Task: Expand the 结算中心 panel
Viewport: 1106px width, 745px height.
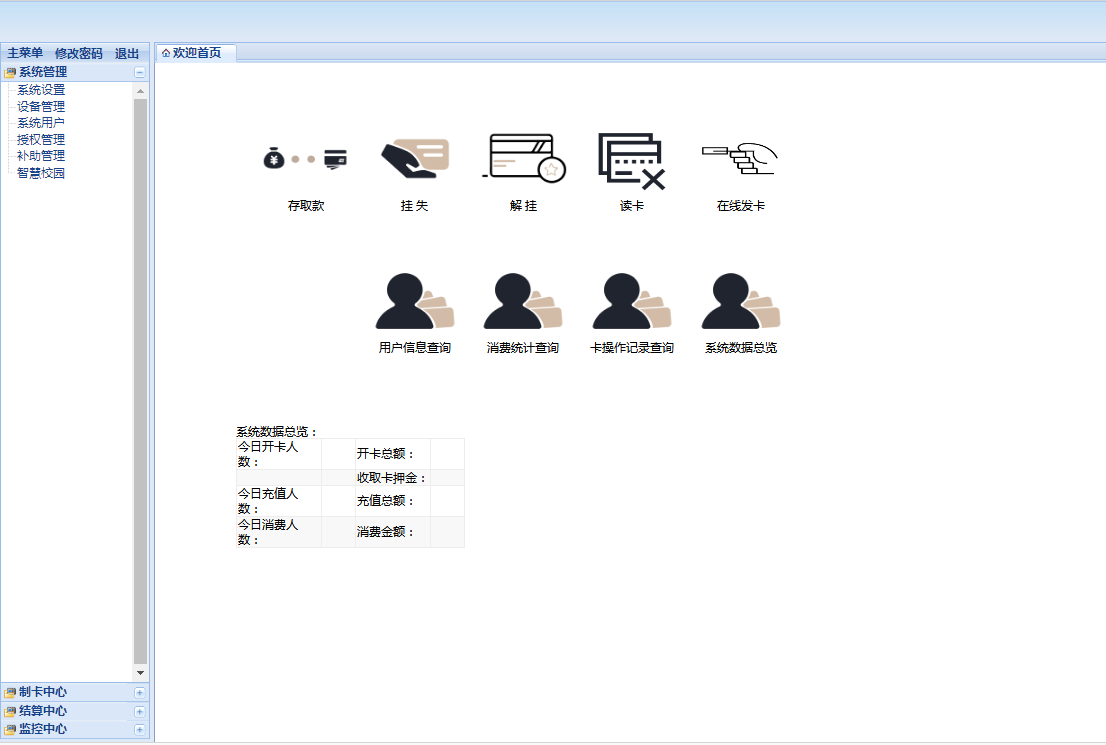Action: [x=140, y=710]
